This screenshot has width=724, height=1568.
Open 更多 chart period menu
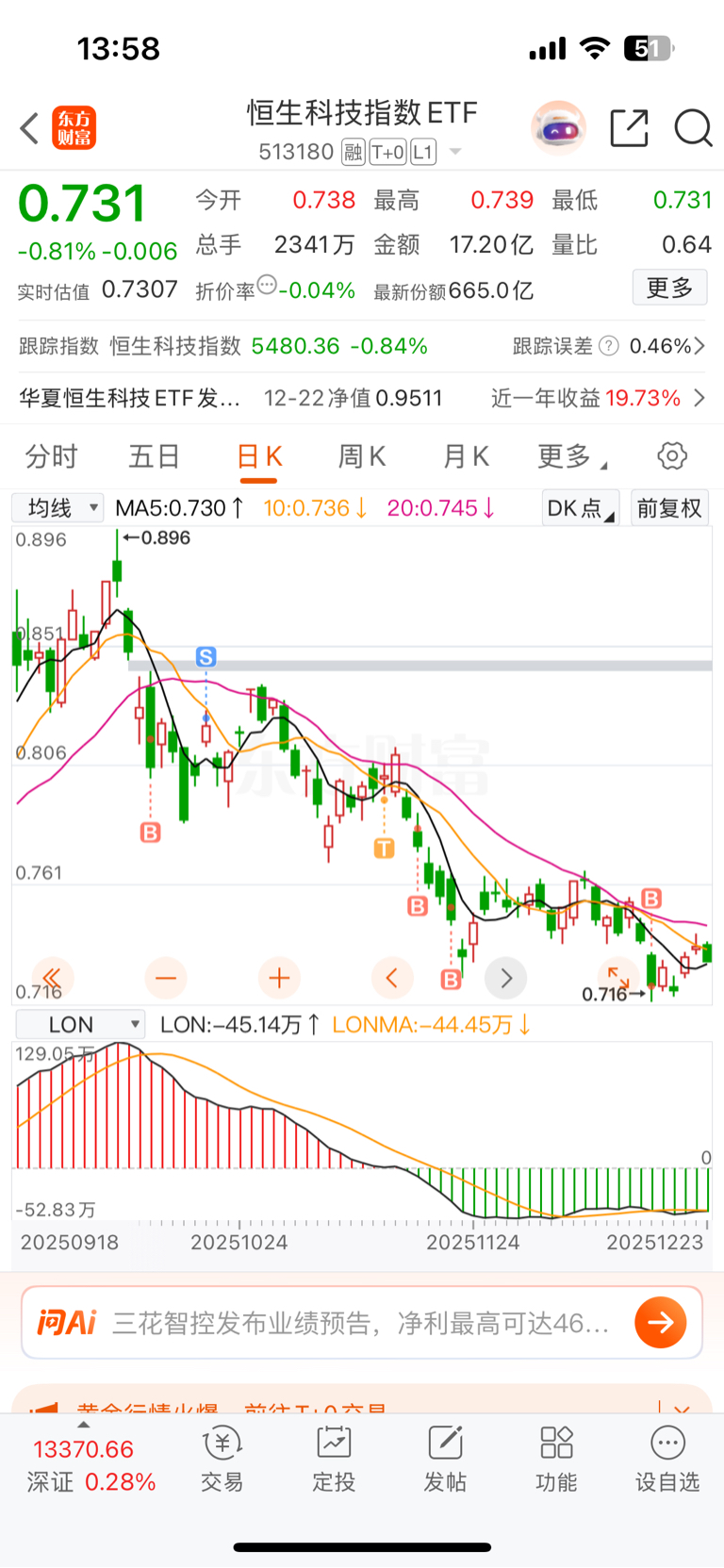pos(571,457)
